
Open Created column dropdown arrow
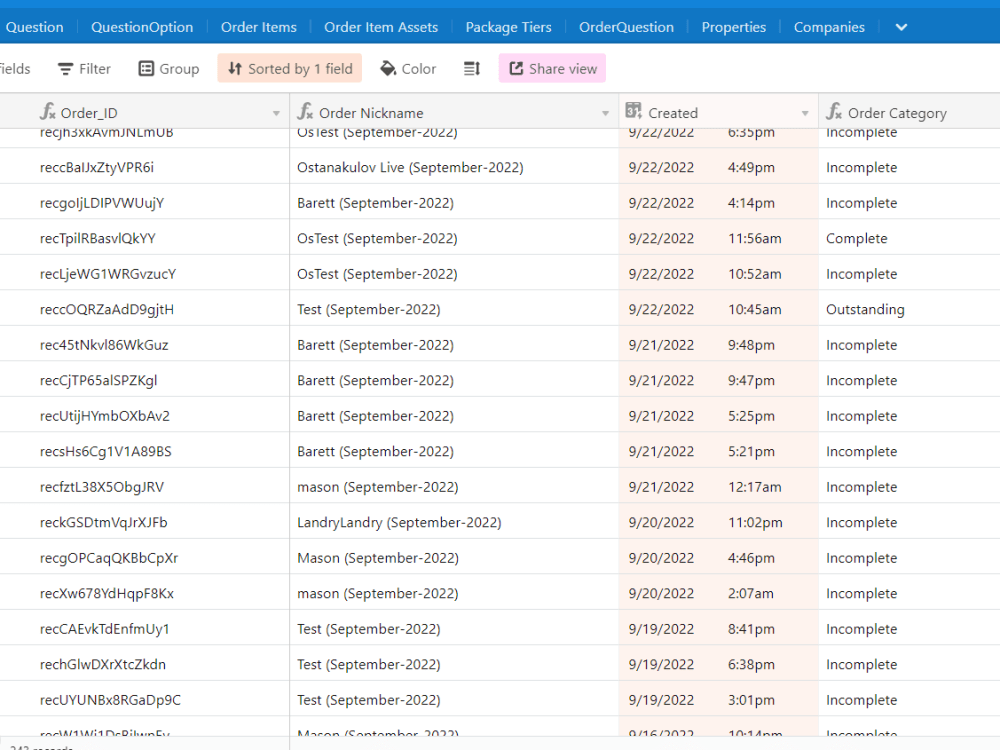[x=805, y=114]
